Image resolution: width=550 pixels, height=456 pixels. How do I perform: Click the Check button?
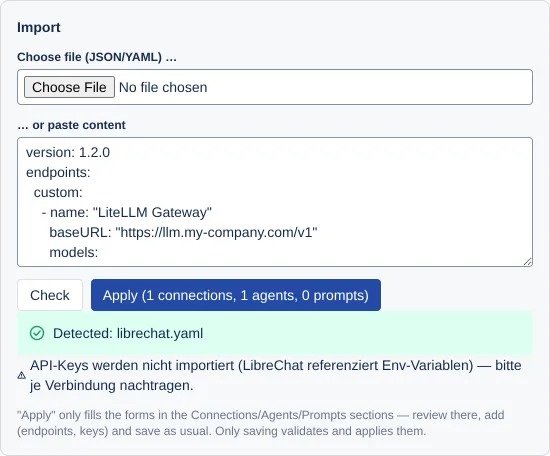[x=50, y=295]
